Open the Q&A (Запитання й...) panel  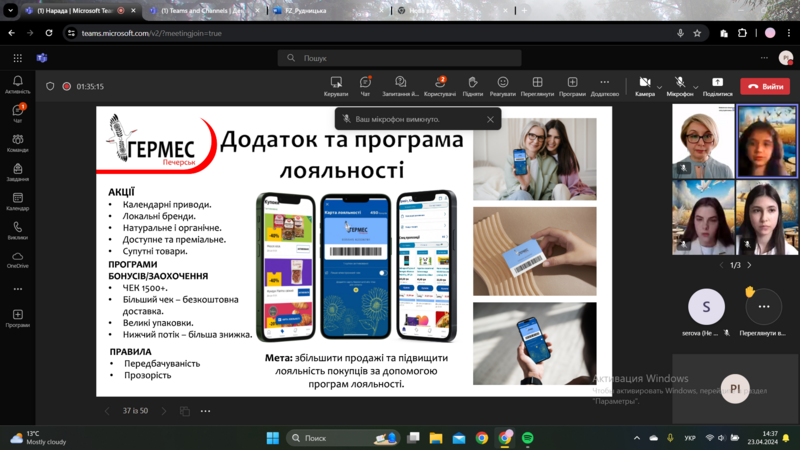pos(401,86)
